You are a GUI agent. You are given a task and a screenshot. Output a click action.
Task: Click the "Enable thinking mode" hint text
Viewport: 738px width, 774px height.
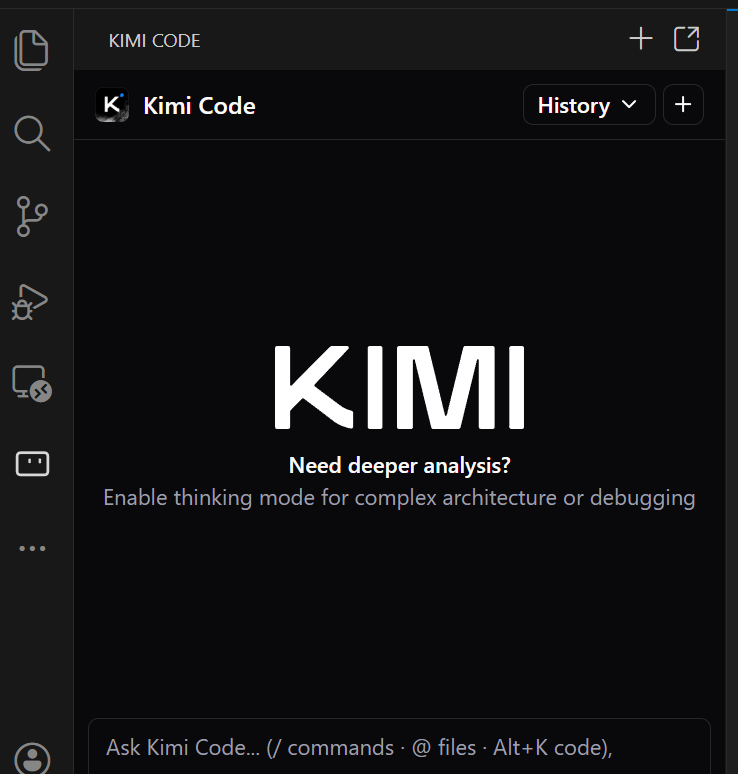(399, 497)
